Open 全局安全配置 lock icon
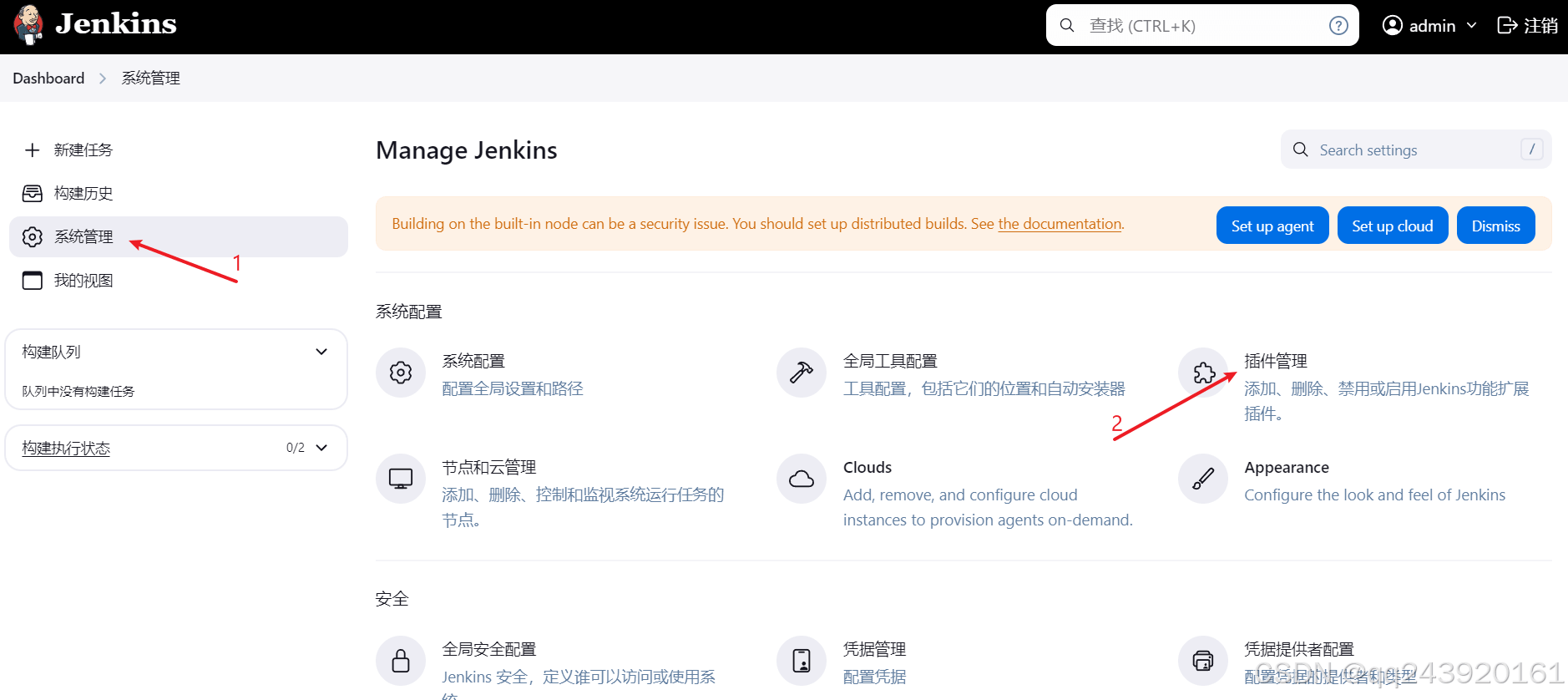 click(x=401, y=661)
